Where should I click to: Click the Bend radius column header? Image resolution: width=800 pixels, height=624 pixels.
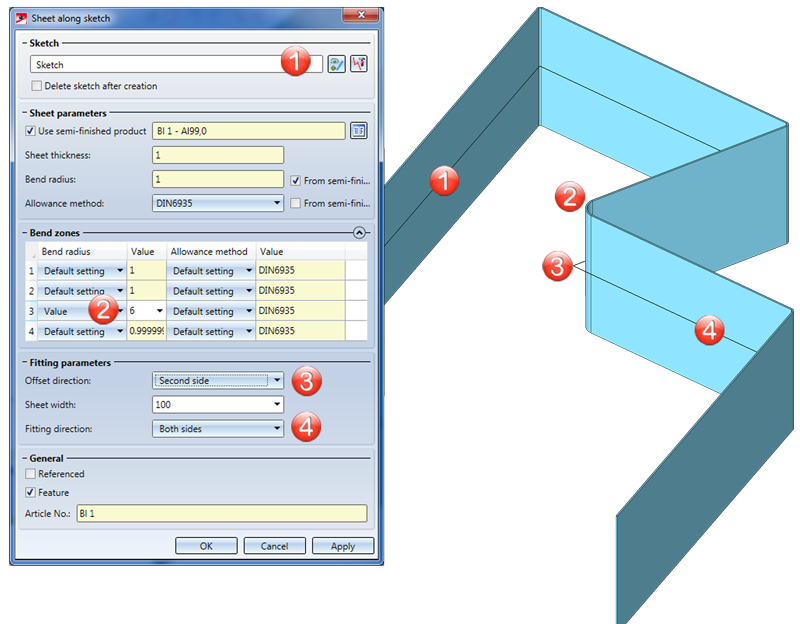82,252
